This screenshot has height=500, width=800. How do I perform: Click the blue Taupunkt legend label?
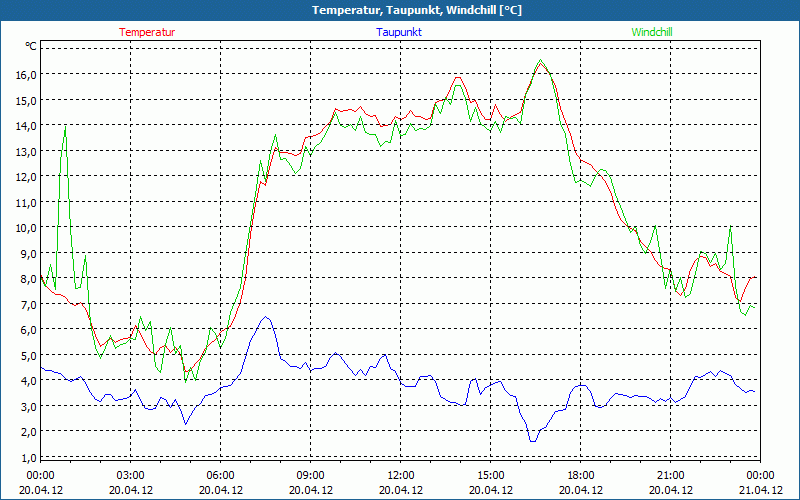tap(399, 32)
